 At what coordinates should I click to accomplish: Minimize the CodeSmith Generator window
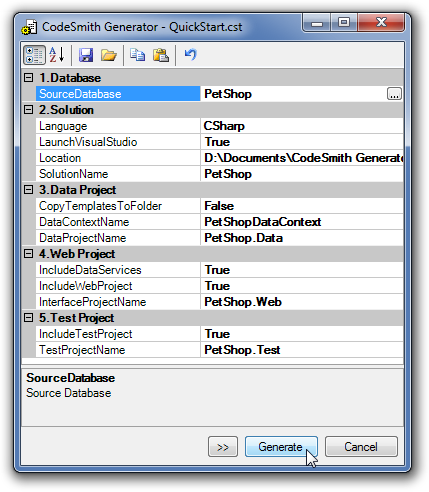tap(317, 23)
